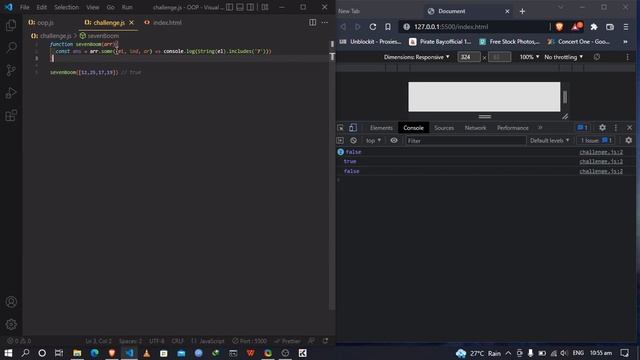Open the Brave wallet icon
The image size is (640, 360).
click(610, 27)
